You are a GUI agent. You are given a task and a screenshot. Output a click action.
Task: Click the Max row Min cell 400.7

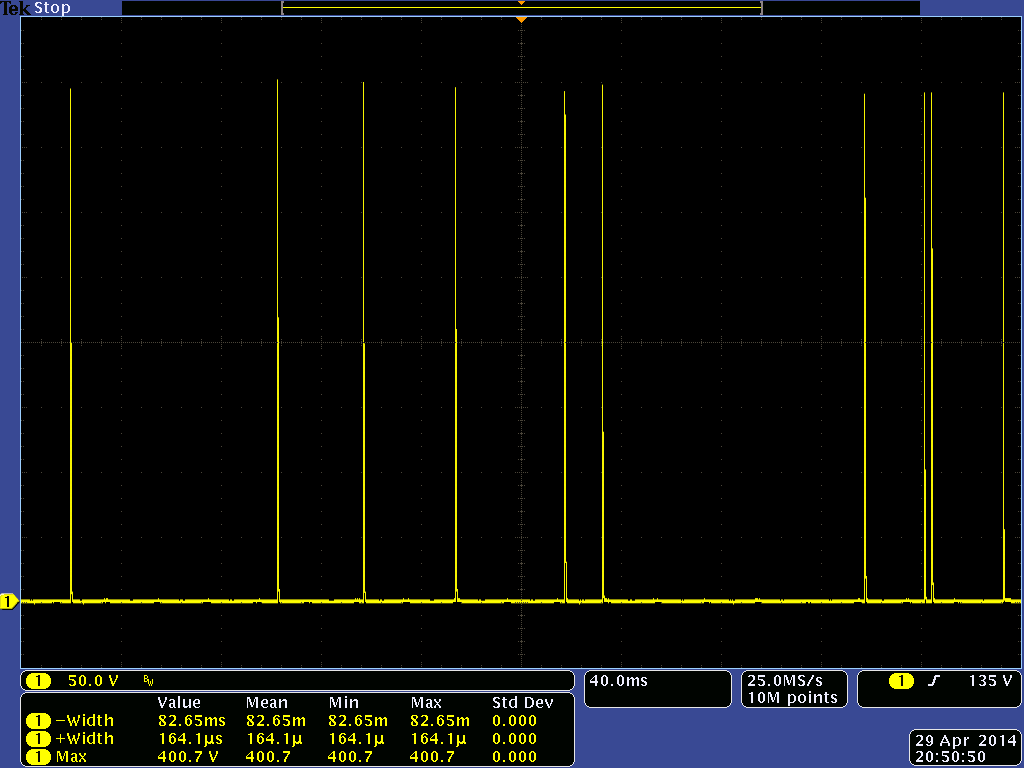[351, 757]
